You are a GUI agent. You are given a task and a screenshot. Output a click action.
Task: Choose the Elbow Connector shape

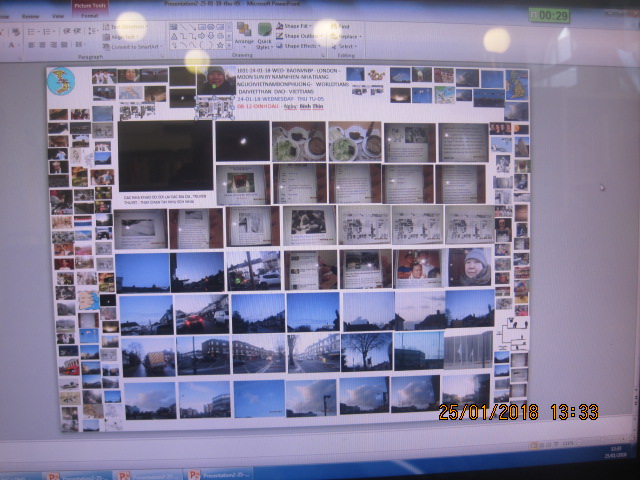[x=184, y=36]
